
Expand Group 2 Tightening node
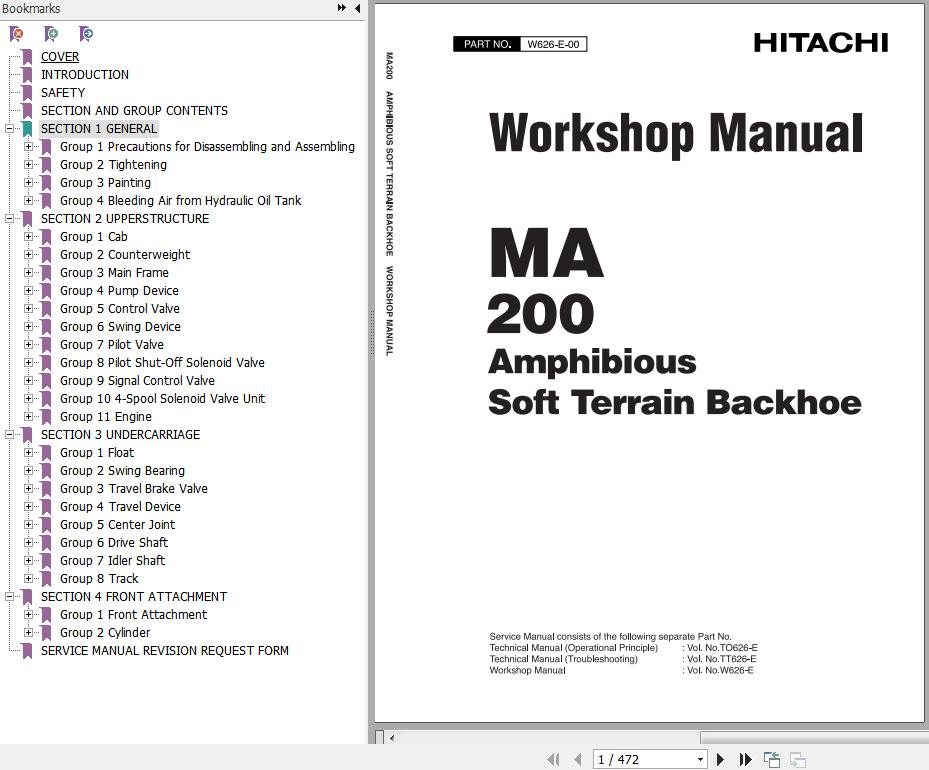[28, 165]
